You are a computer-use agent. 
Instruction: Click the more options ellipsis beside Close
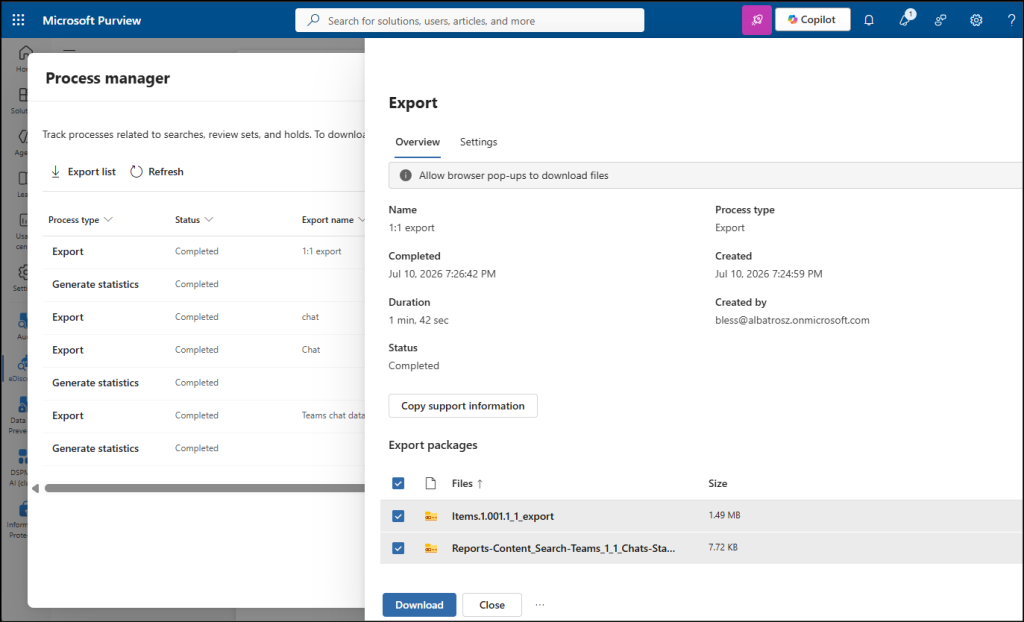(x=539, y=605)
